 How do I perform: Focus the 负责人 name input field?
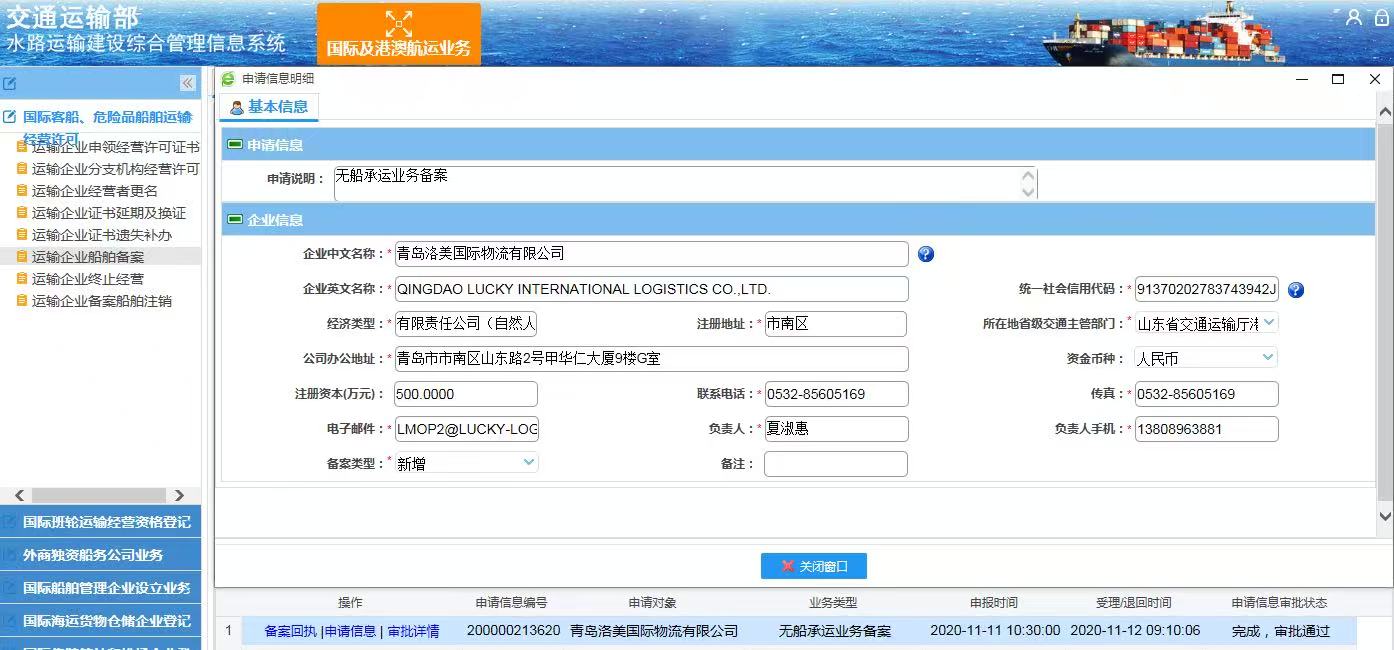[x=836, y=429]
